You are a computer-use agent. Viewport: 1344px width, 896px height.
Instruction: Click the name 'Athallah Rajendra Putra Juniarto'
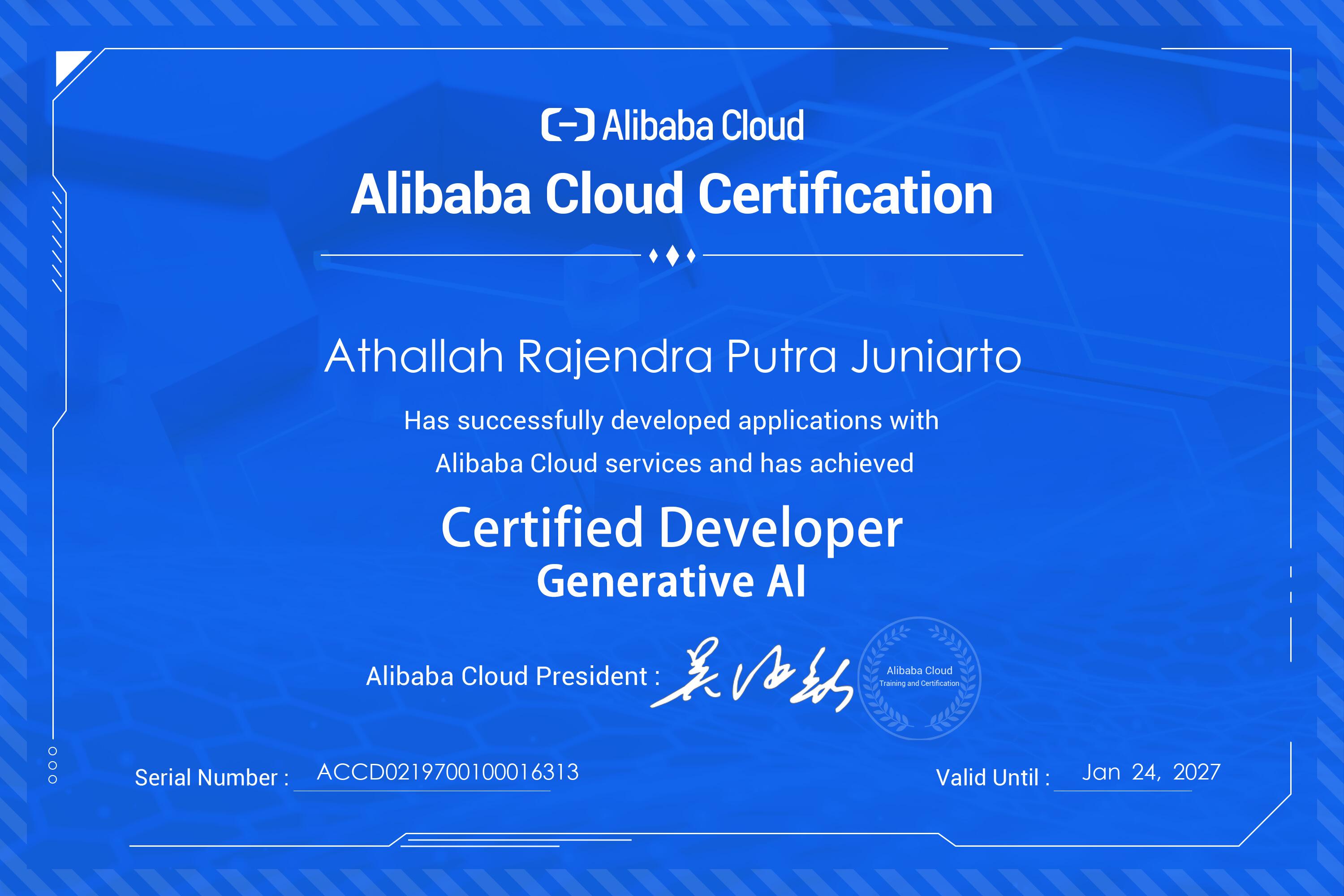[672, 357]
